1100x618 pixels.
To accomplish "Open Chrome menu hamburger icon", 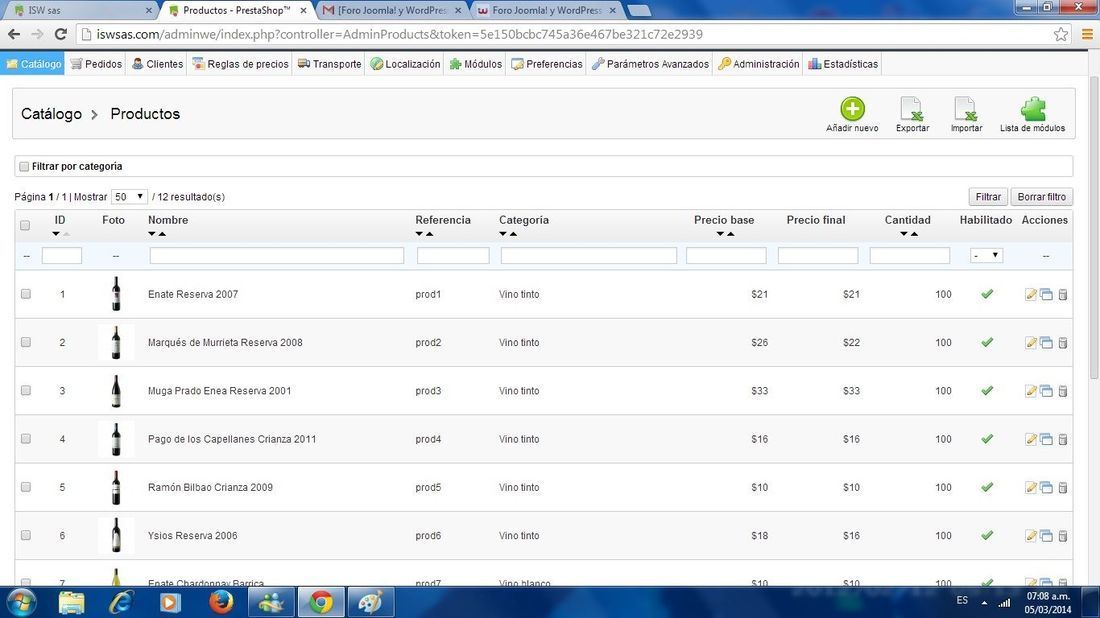I will click(x=1087, y=34).
